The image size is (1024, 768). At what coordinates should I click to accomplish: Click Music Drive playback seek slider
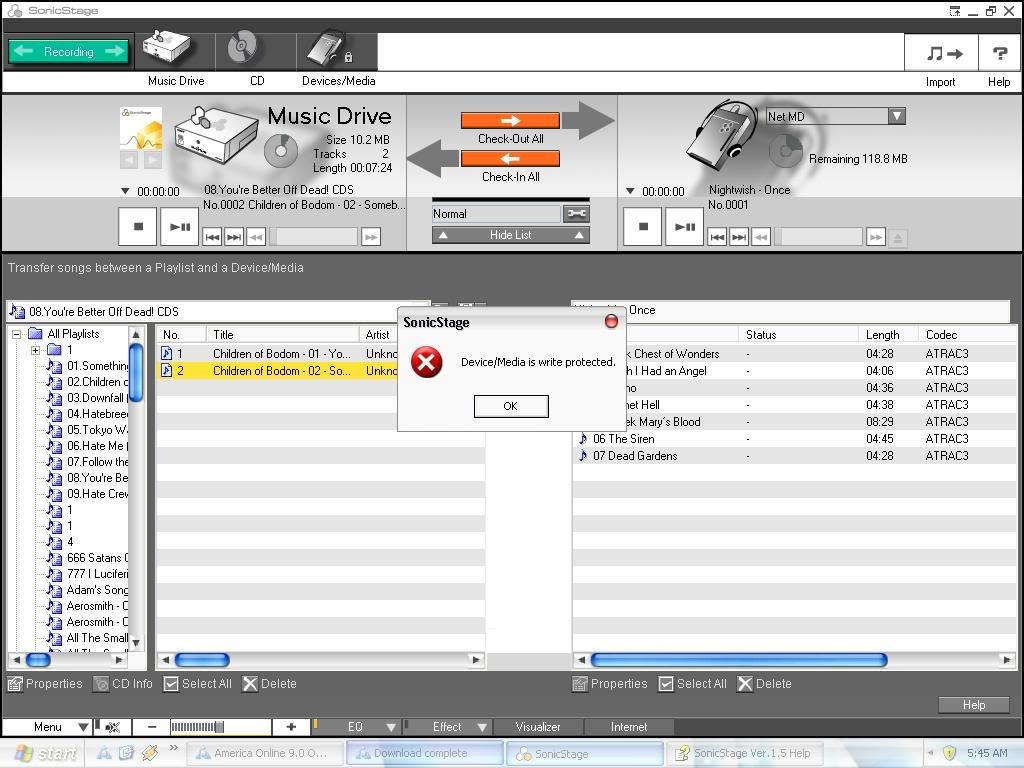pos(313,236)
